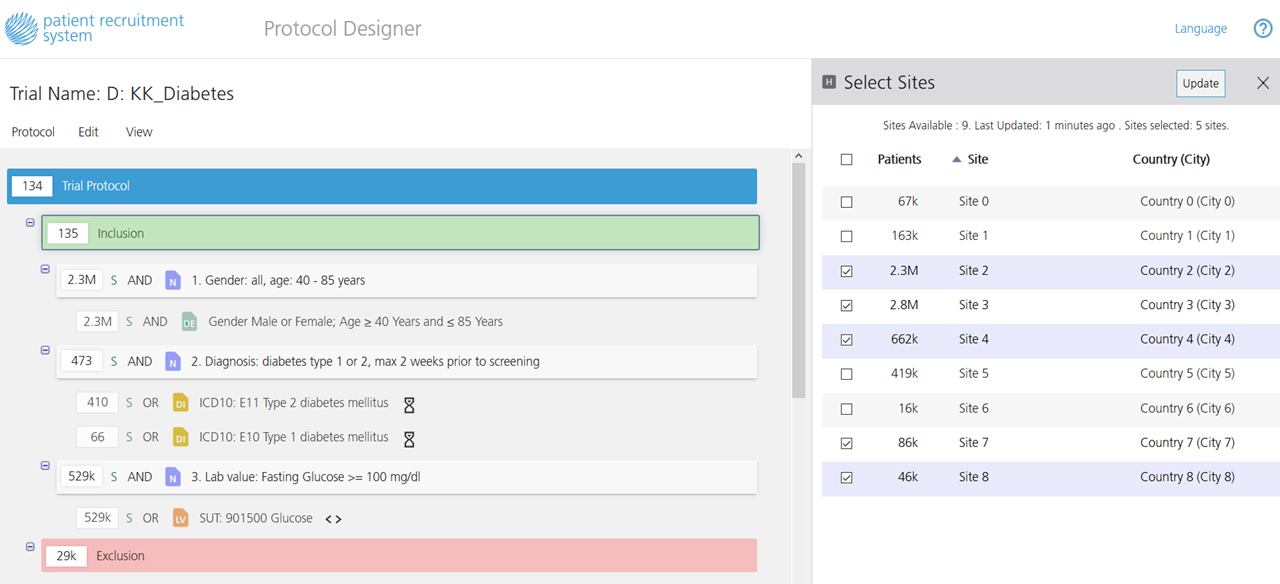
Task: Click the angle brackets icon next to Glucose
Action: pos(333,519)
